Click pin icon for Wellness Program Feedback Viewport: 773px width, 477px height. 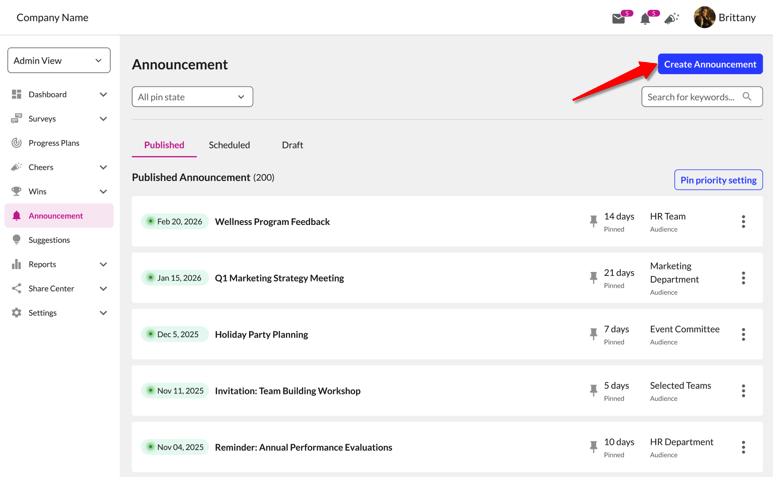coord(594,221)
